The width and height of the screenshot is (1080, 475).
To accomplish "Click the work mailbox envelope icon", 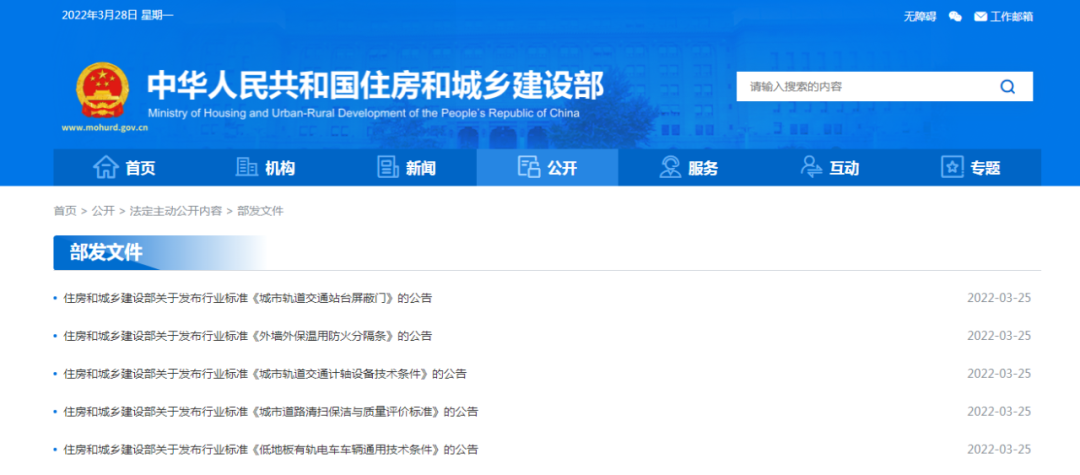I will pyautogui.click(x=981, y=17).
